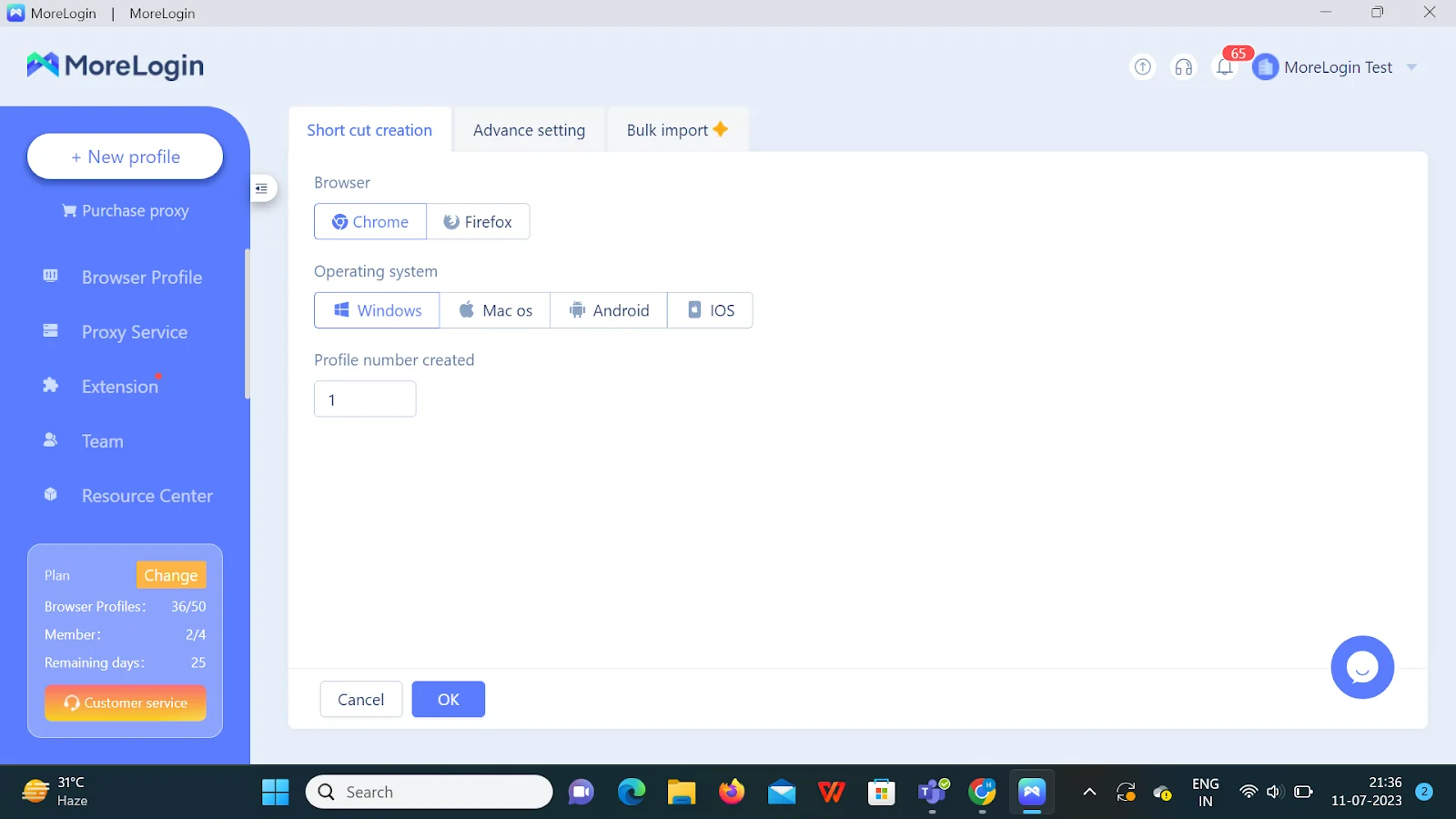Select Chrome as the browser
This screenshot has width=1456, height=819.
370,222
